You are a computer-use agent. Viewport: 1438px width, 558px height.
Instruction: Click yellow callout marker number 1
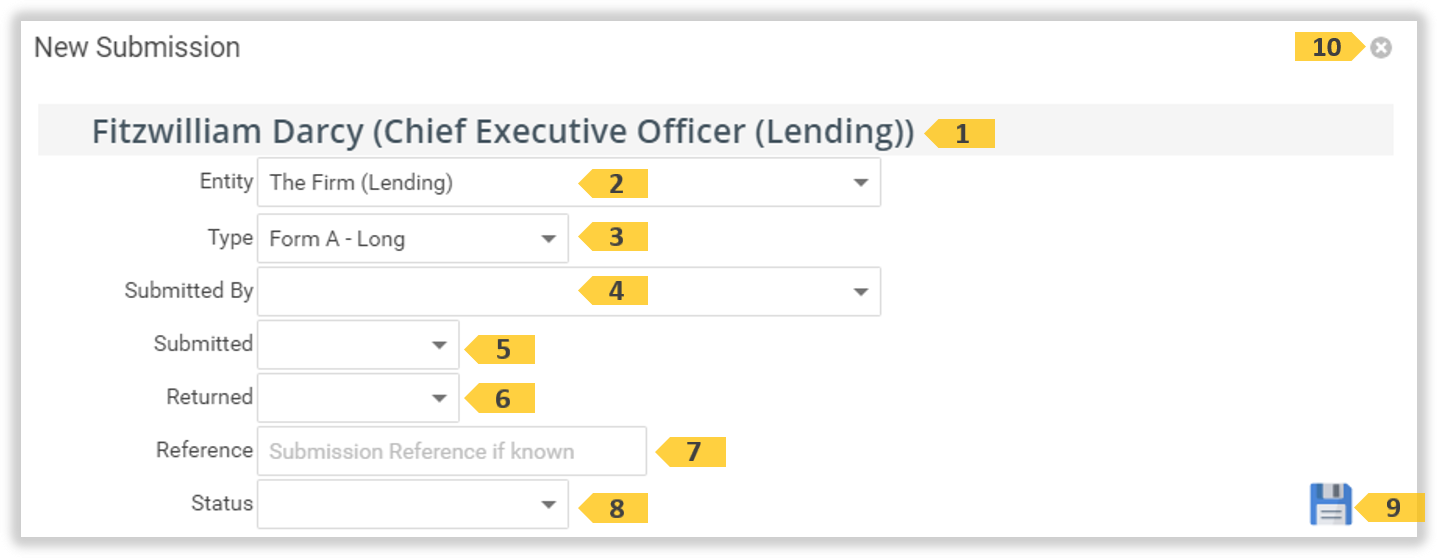962,133
